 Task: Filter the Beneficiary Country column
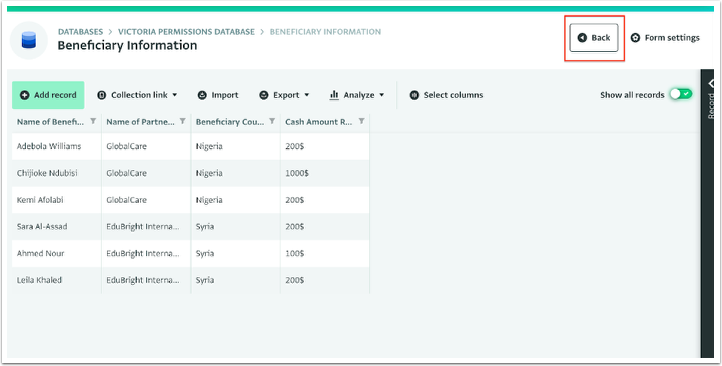pyautogui.click(x=272, y=121)
